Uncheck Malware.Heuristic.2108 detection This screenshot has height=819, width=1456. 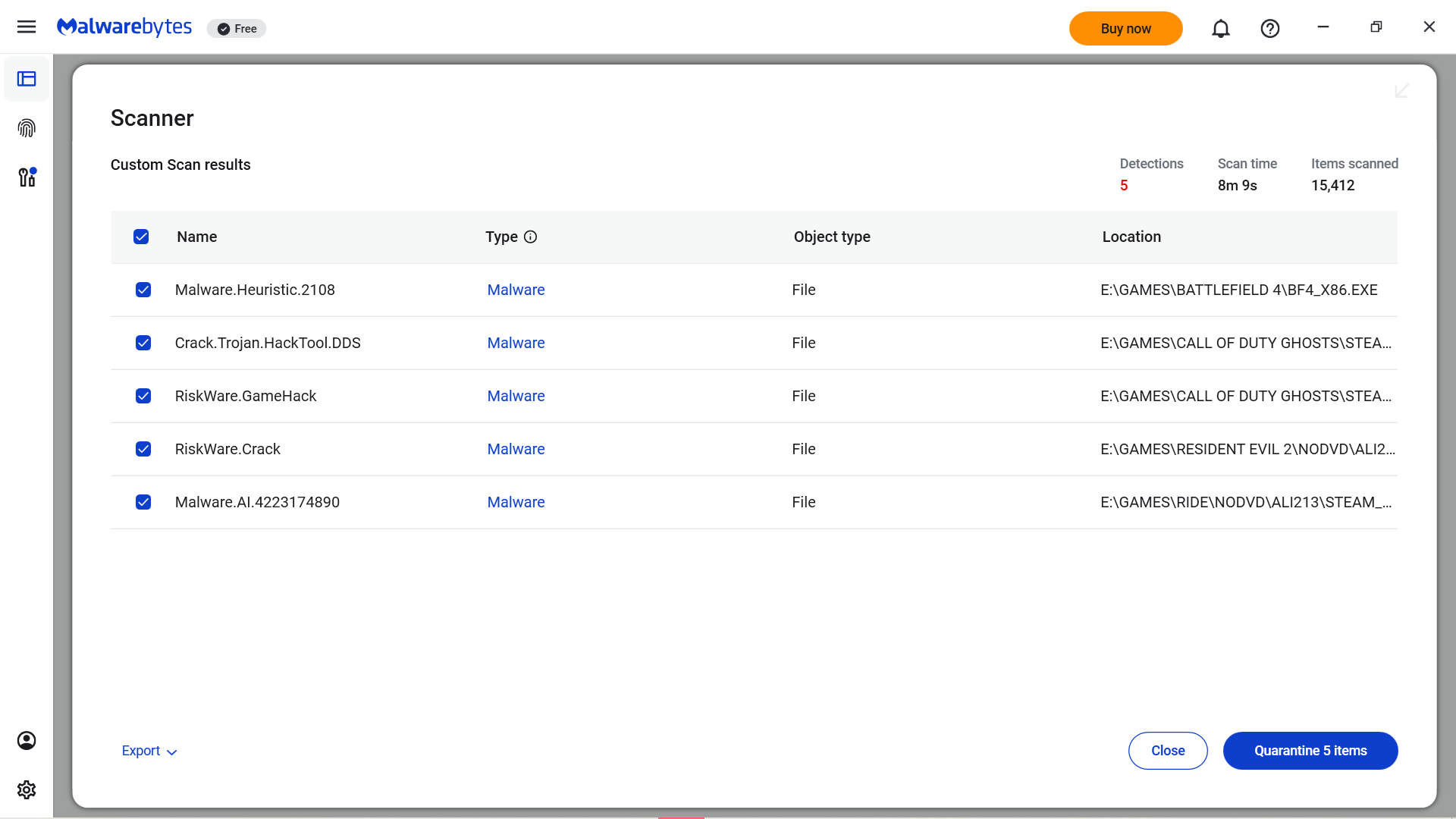[143, 290]
